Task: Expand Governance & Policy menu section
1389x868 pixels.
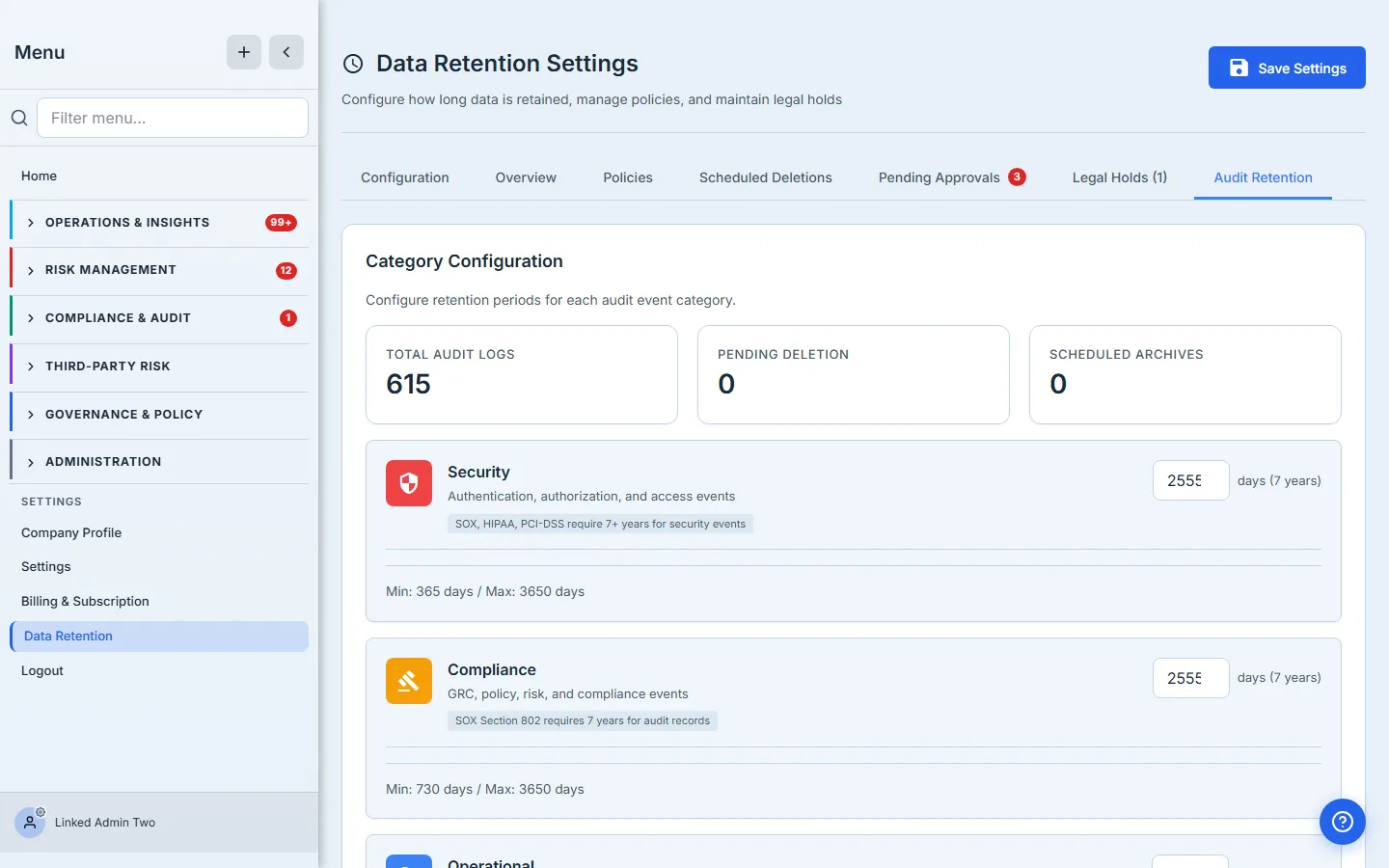Action: (159, 415)
